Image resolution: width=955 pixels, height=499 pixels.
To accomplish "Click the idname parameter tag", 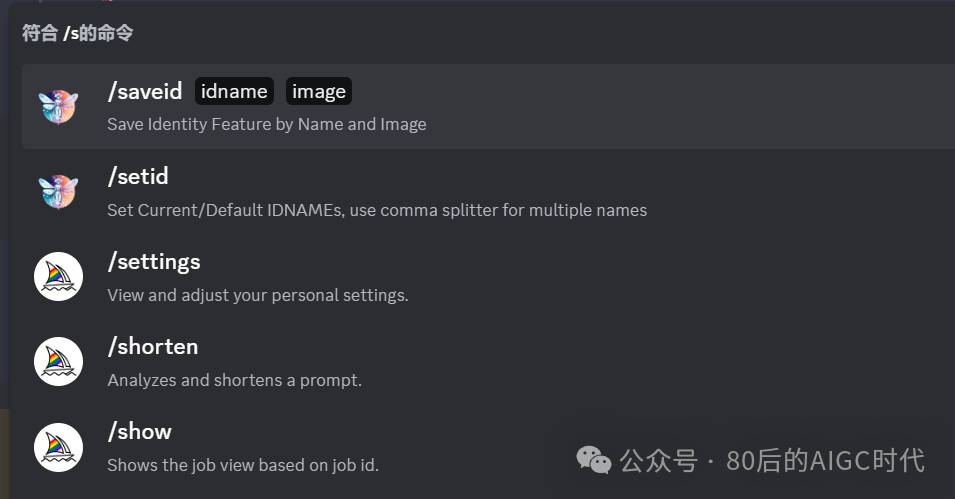I will pyautogui.click(x=234, y=91).
